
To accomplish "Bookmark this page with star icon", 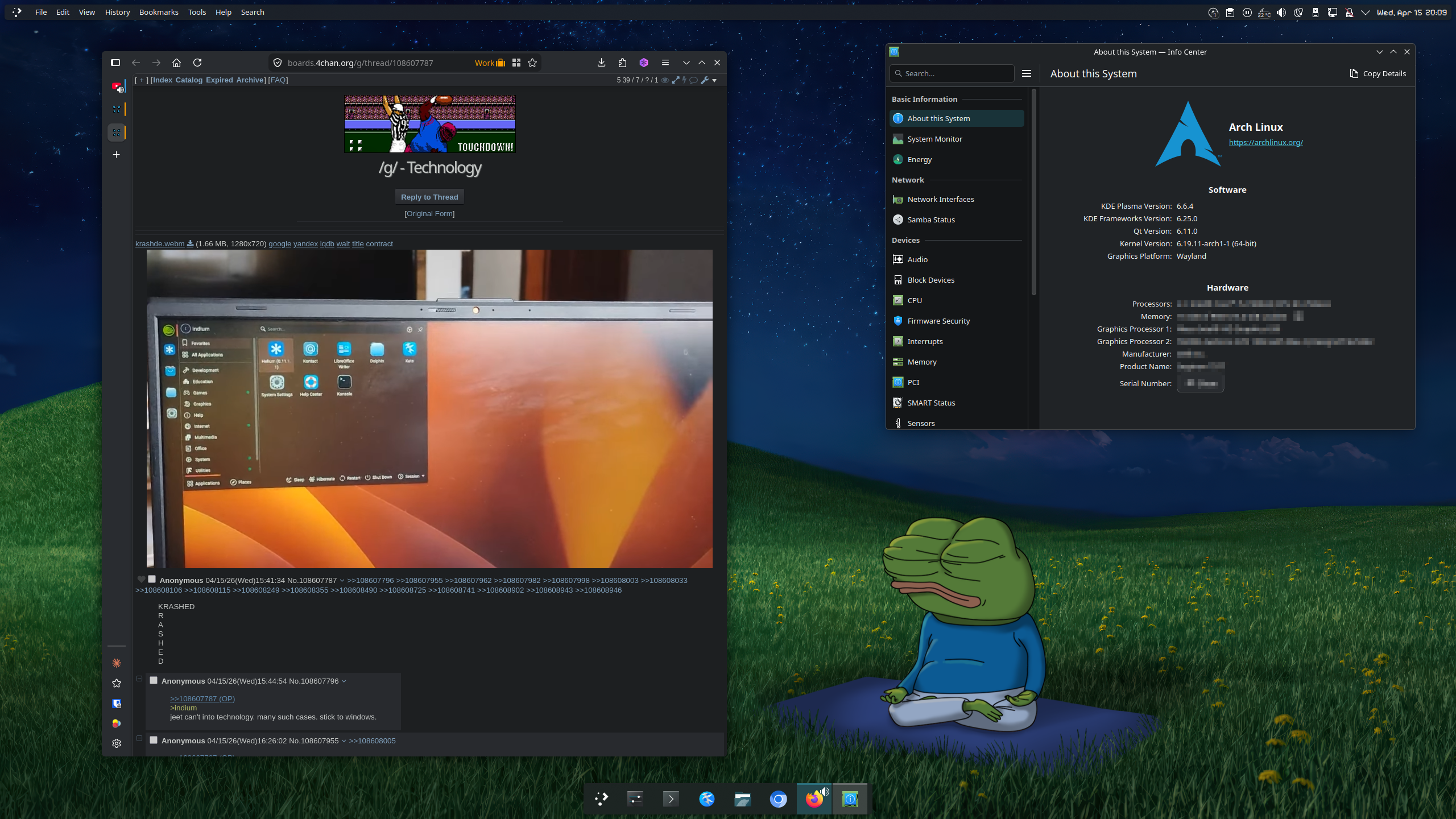I will (532, 63).
